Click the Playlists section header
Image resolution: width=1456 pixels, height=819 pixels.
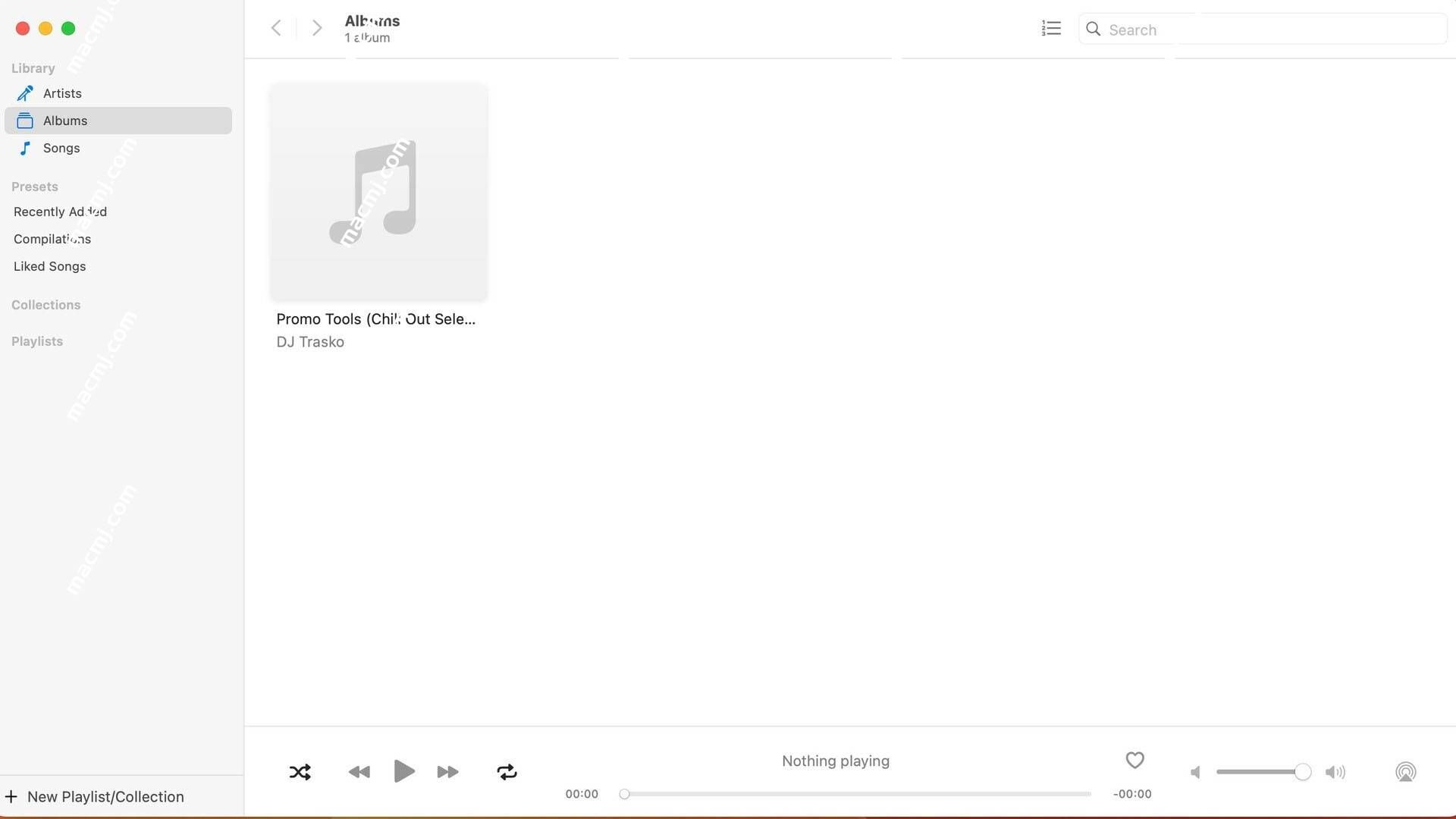(x=37, y=341)
